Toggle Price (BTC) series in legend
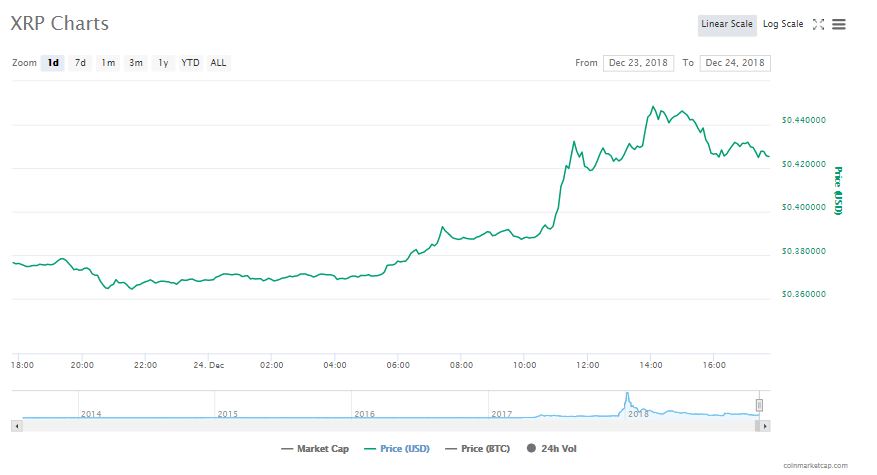 coord(477,449)
